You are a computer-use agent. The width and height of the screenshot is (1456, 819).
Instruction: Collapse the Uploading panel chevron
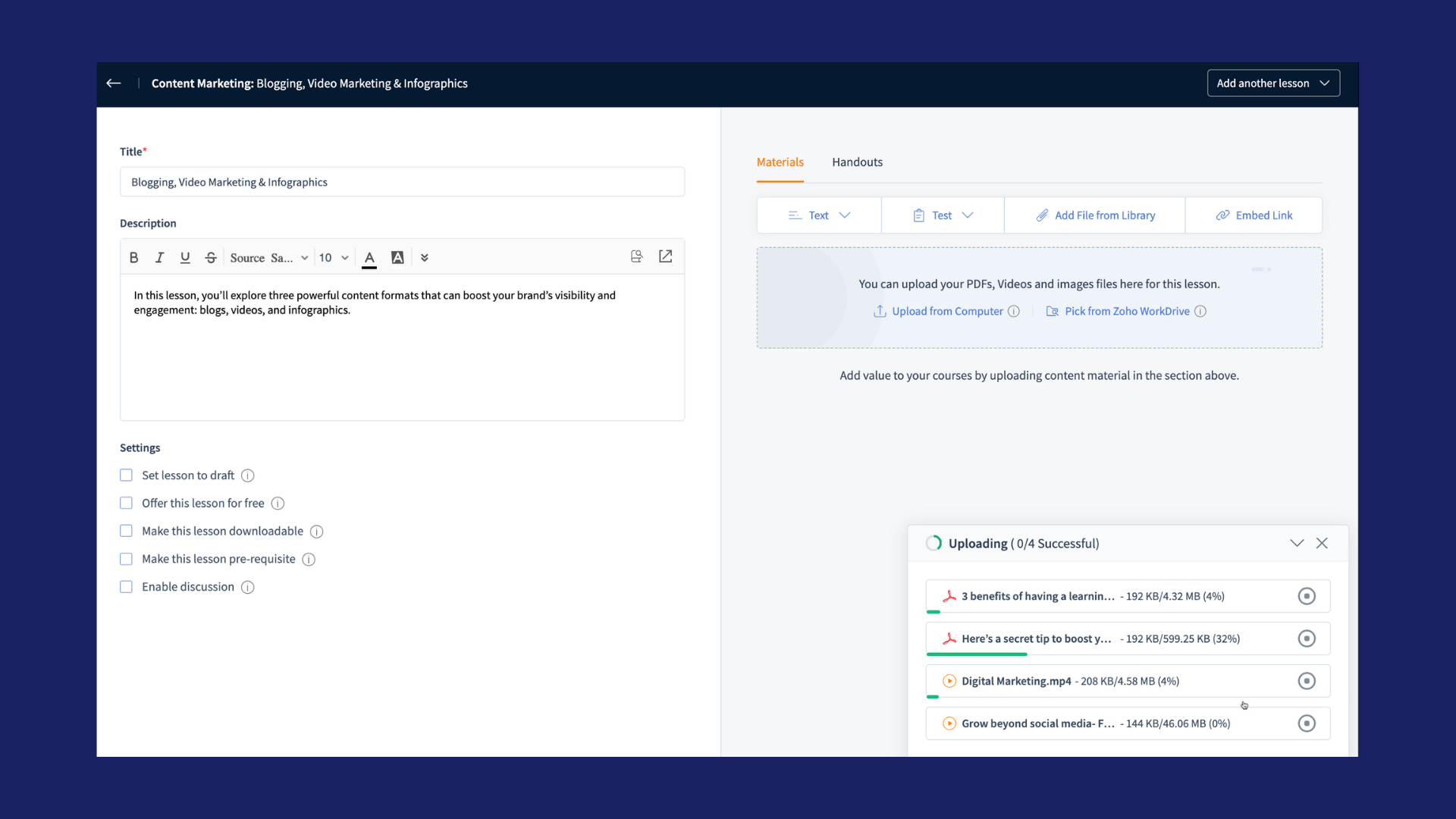(1297, 543)
